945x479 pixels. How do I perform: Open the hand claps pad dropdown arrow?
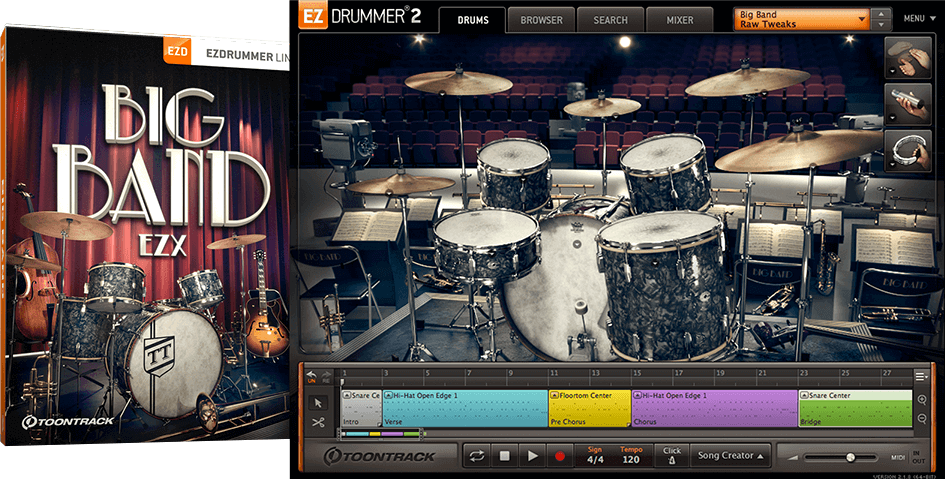(x=892, y=72)
